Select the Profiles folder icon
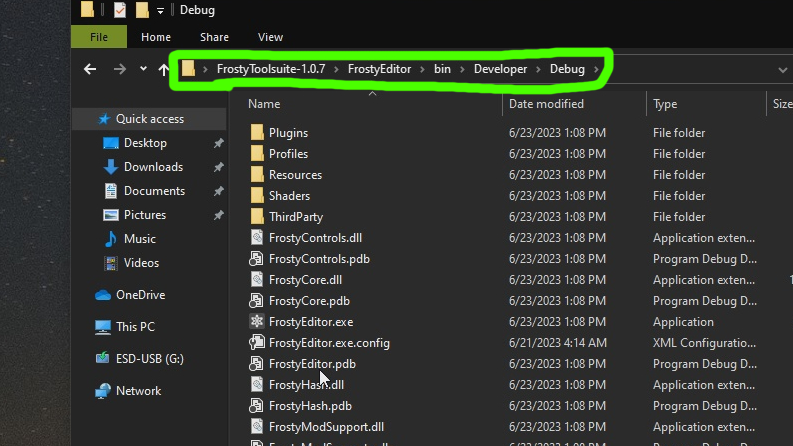 coord(257,154)
